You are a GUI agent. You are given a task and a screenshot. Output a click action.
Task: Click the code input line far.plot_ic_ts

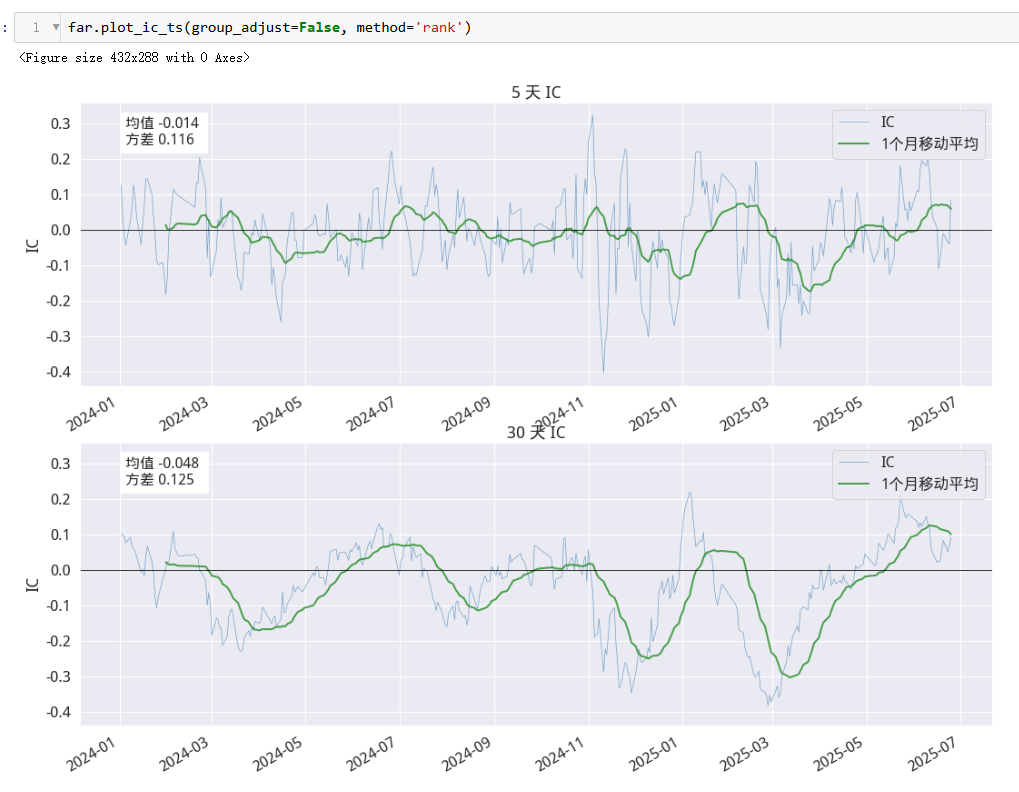point(270,27)
